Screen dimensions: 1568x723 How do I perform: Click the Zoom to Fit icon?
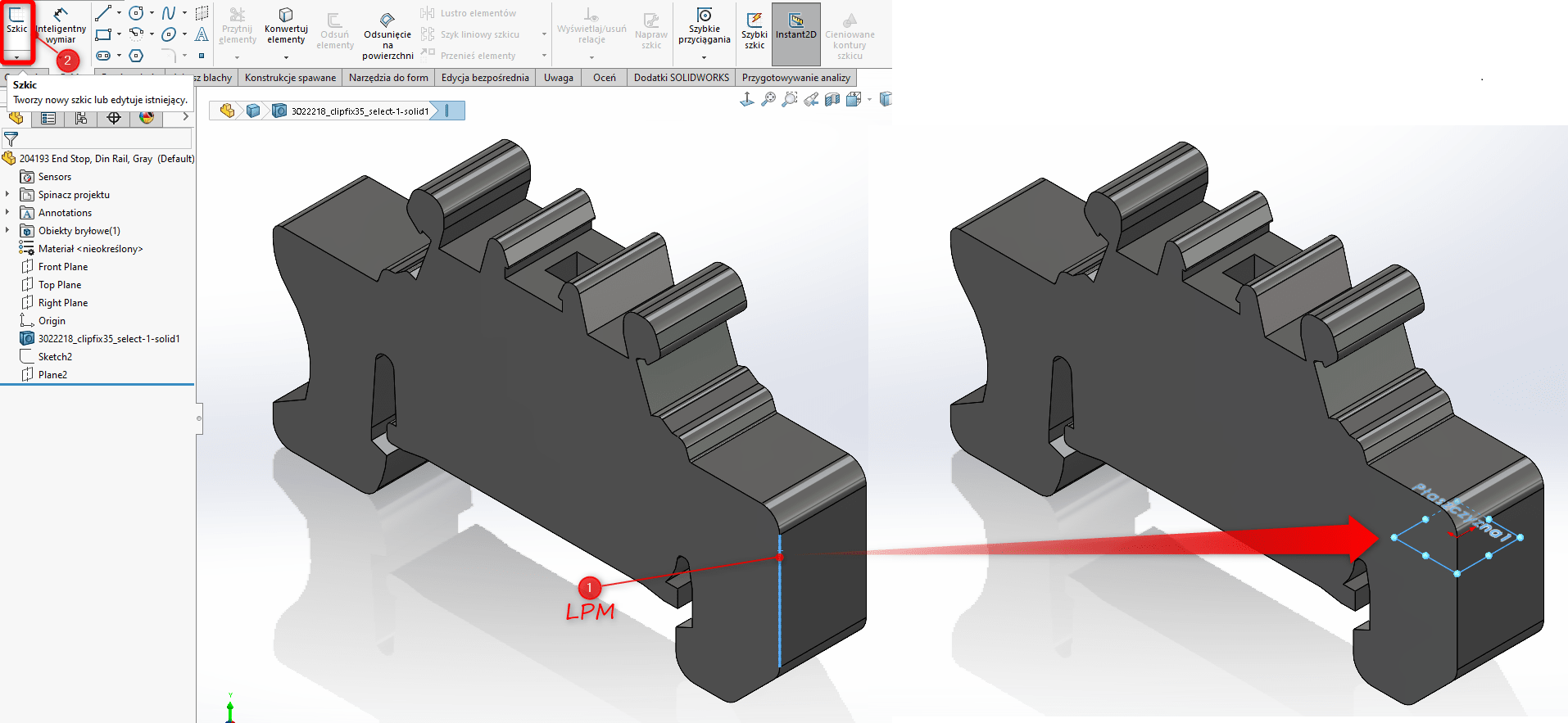pos(768,99)
